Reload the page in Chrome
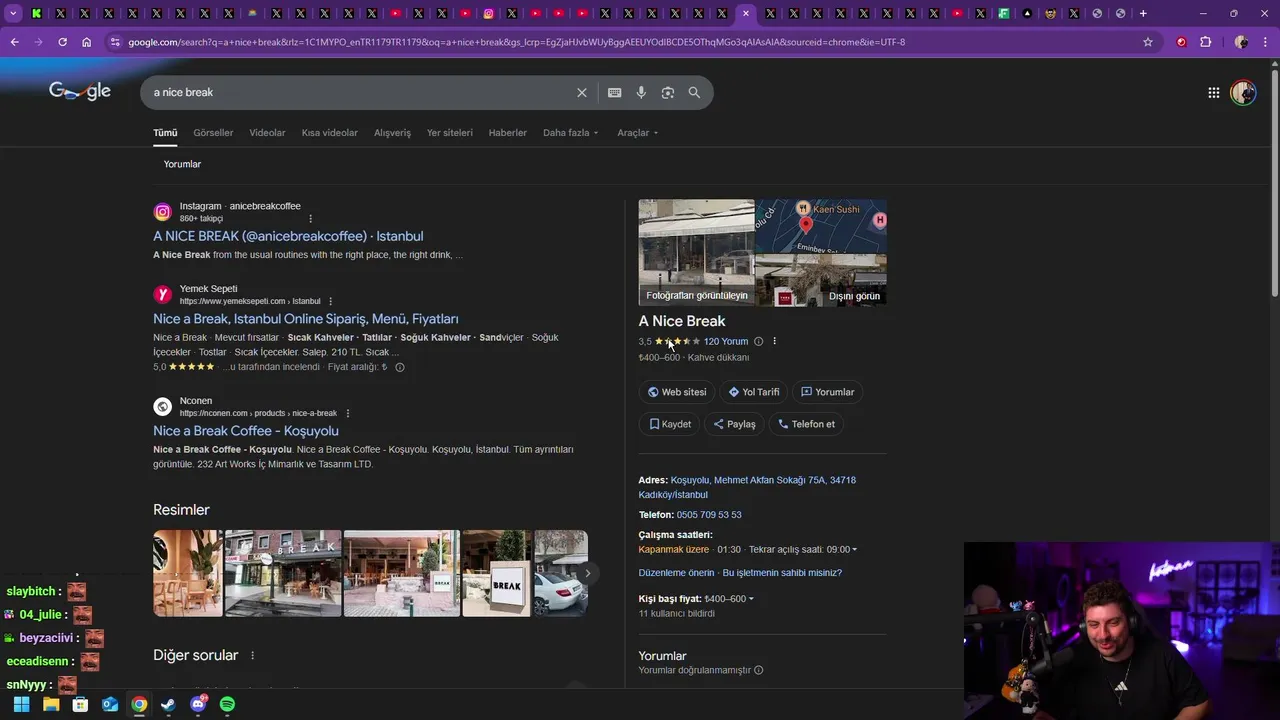The height and width of the screenshot is (720, 1280). pos(62,42)
